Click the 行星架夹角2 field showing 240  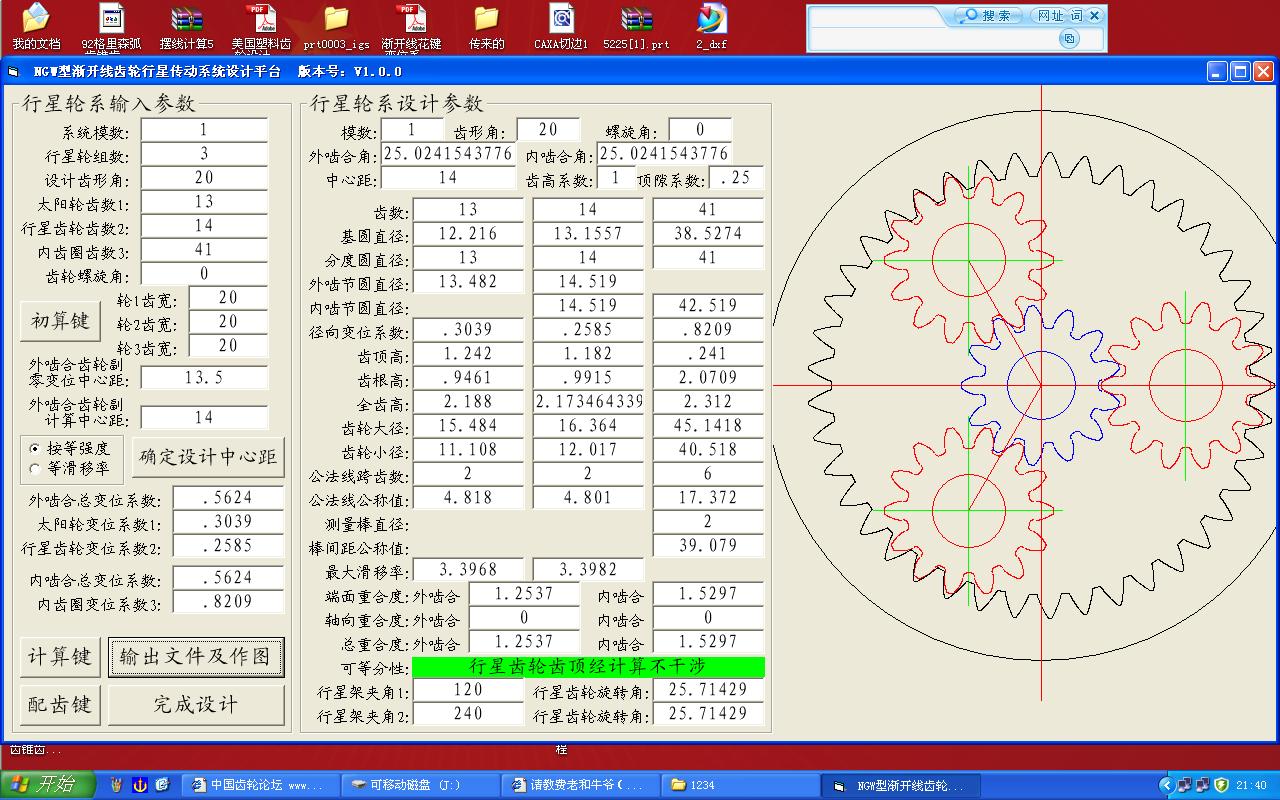[x=468, y=714]
